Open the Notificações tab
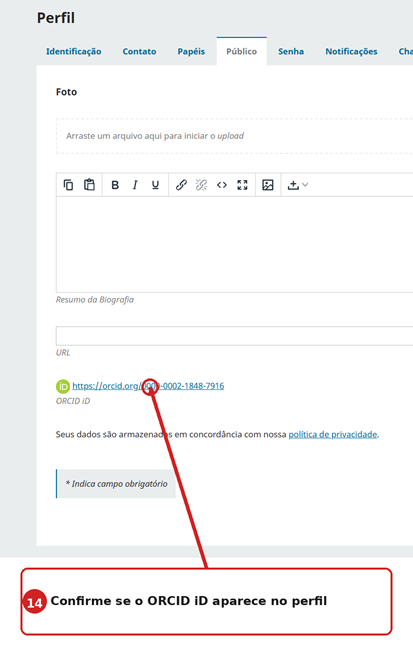 pyautogui.click(x=351, y=51)
